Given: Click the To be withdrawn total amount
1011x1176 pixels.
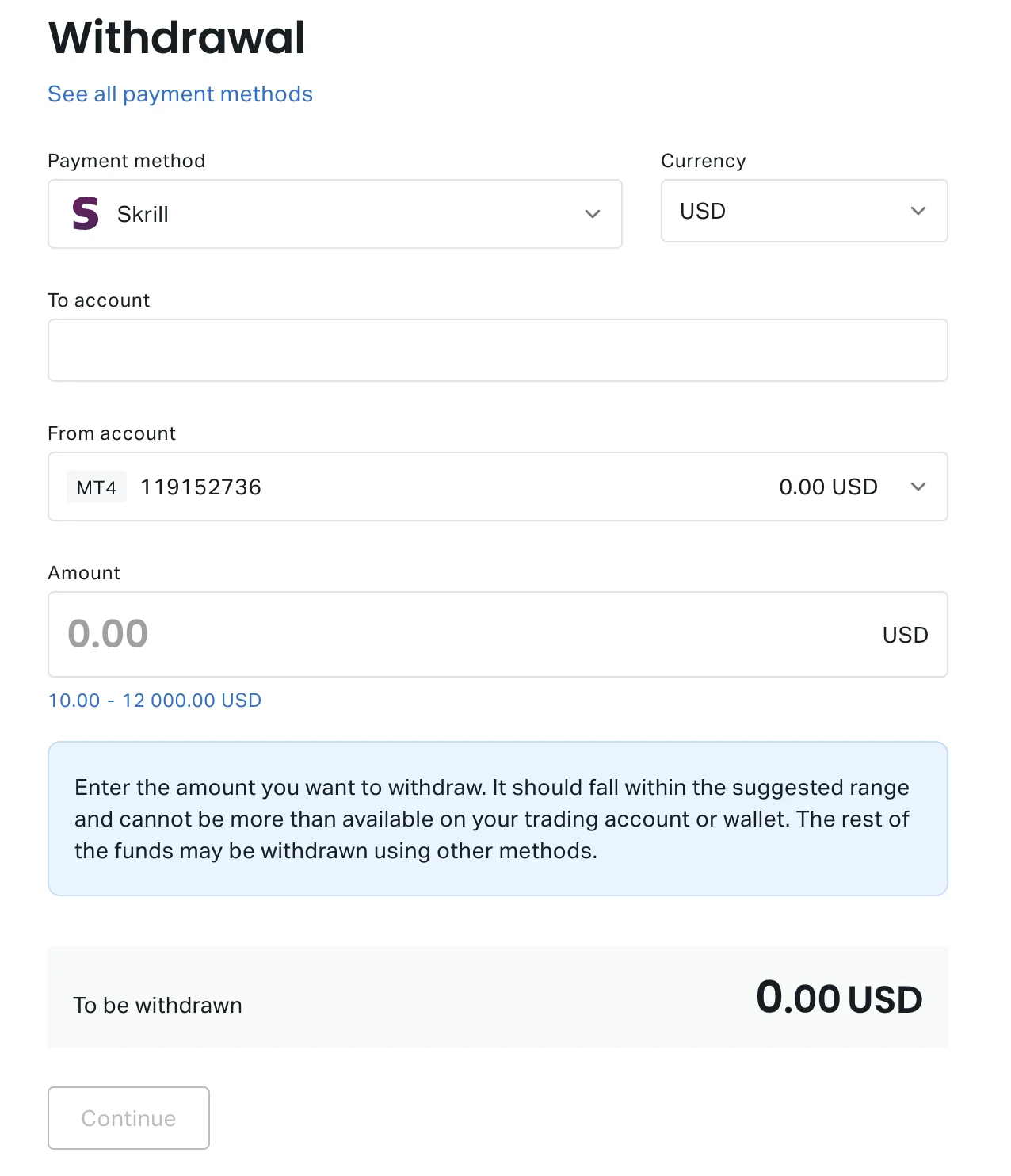Looking at the screenshot, I should [x=839, y=998].
